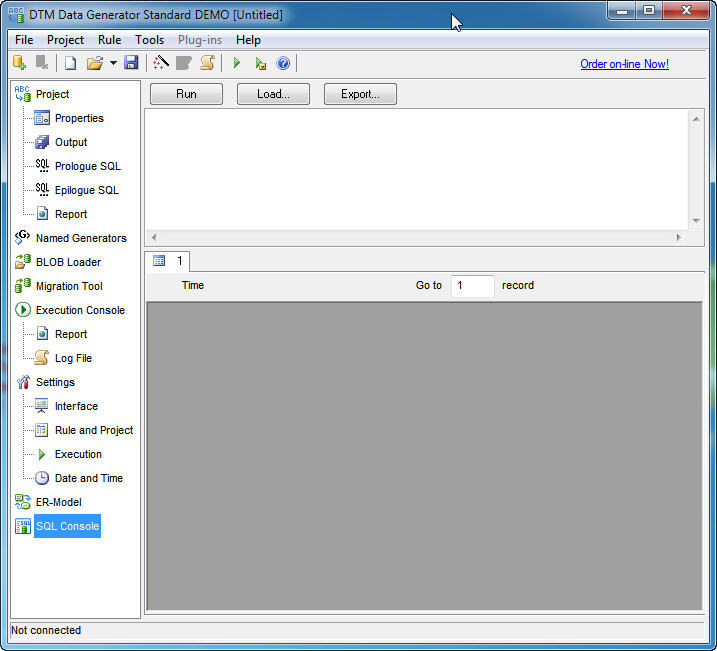The width and height of the screenshot is (717, 651).
Task: Click the Migration Tool database icon
Action: click(x=23, y=286)
